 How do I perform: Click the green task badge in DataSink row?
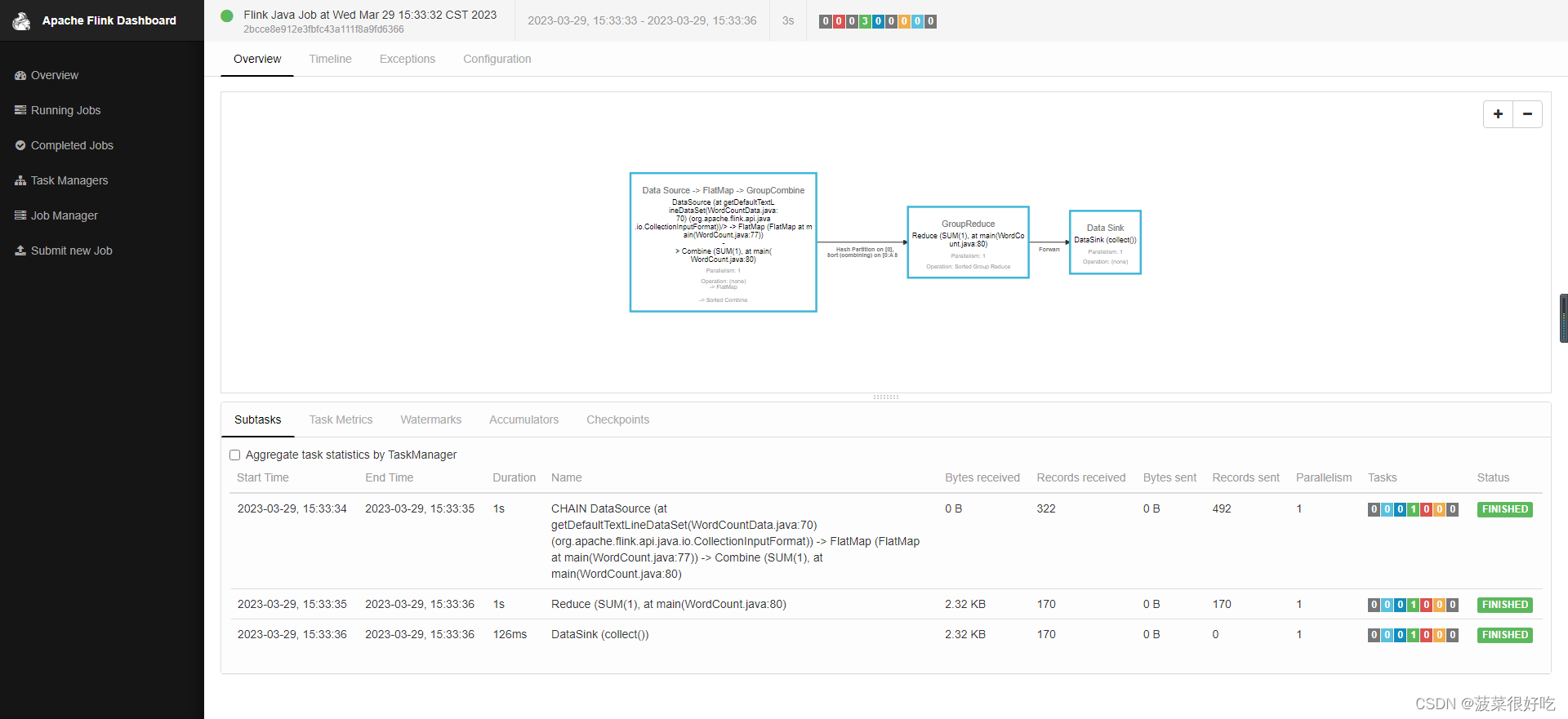1413,635
